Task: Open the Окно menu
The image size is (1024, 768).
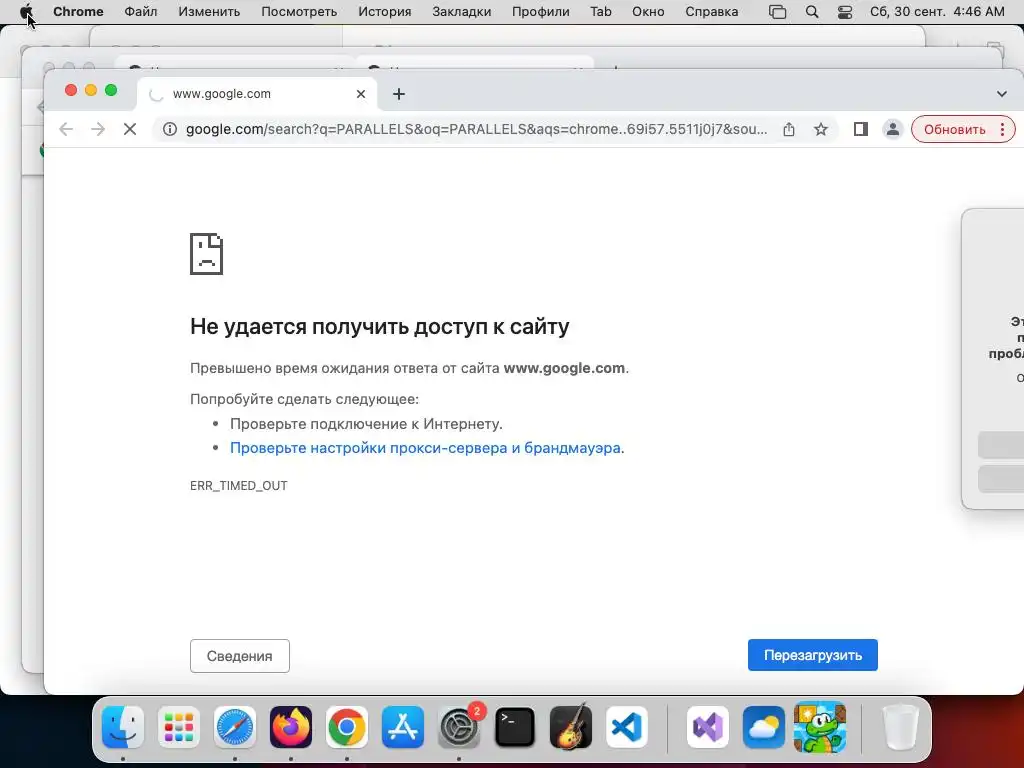Action: point(648,12)
